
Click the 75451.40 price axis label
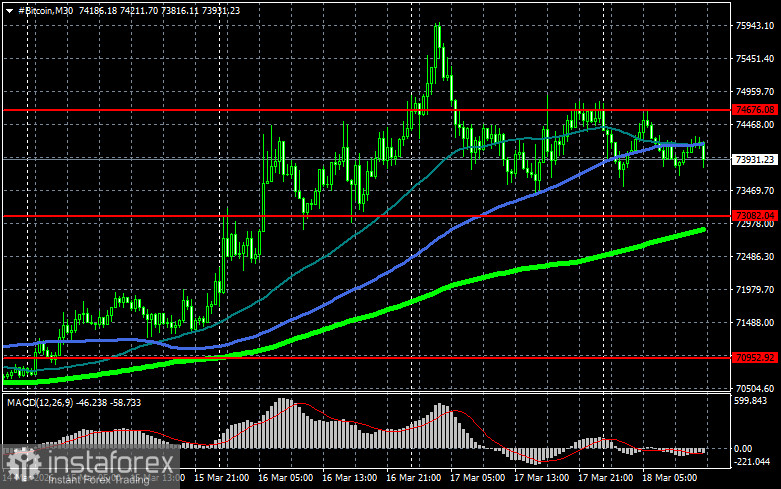755,59
